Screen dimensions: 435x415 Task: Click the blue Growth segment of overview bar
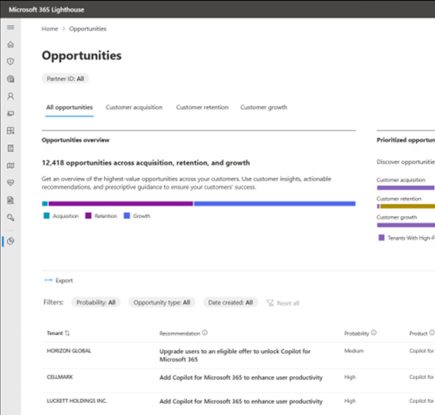point(275,203)
